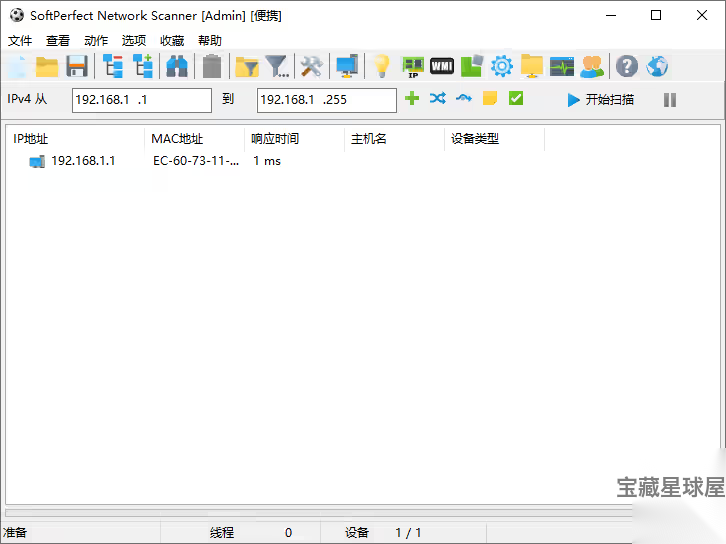
Task: Open the 选项 menu
Action: coord(134,41)
